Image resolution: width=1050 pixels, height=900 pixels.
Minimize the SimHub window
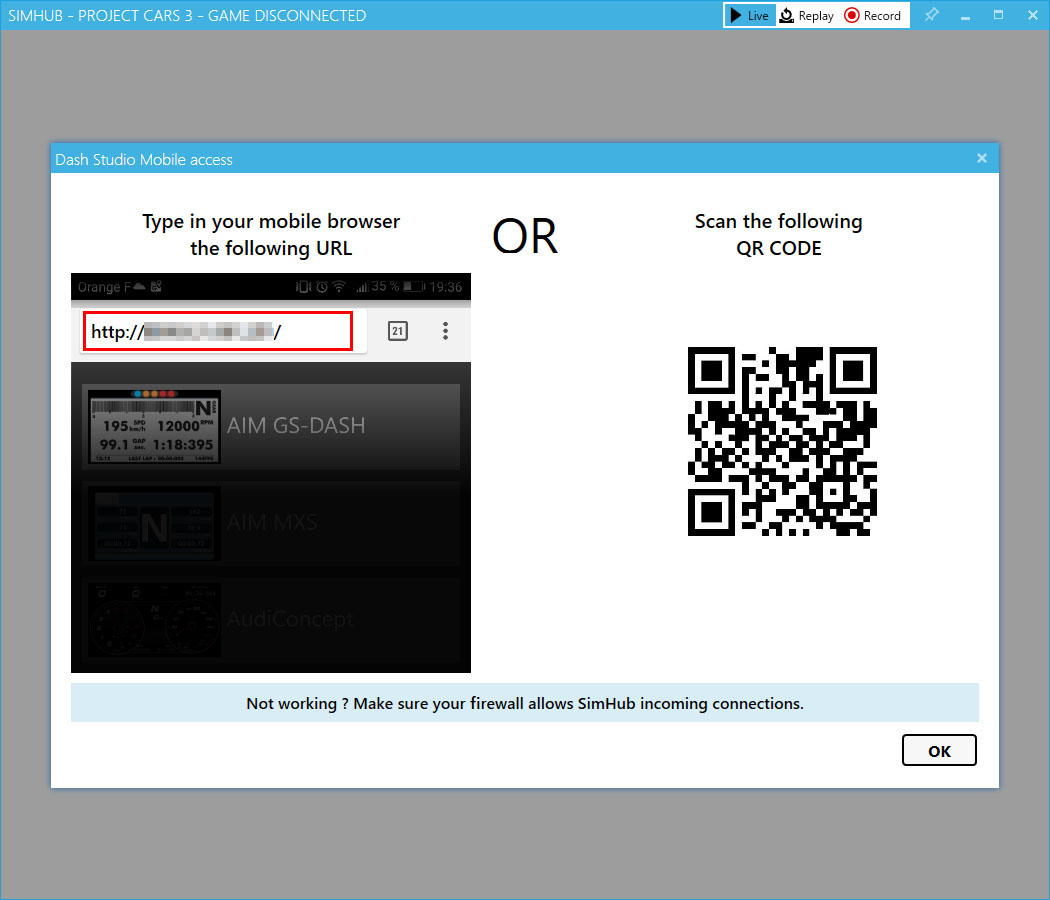click(x=965, y=15)
